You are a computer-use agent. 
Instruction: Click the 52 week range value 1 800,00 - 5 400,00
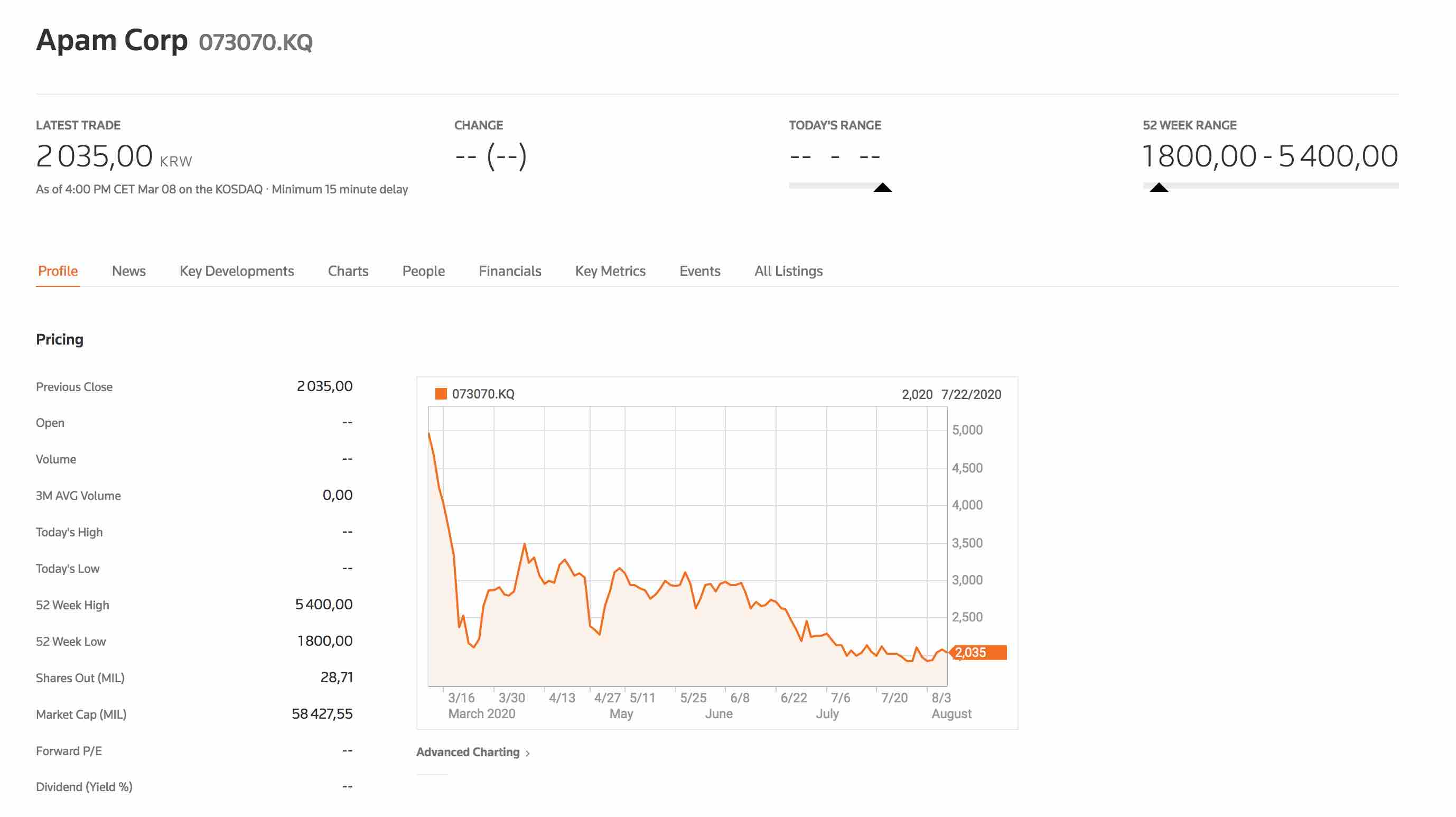point(1270,155)
